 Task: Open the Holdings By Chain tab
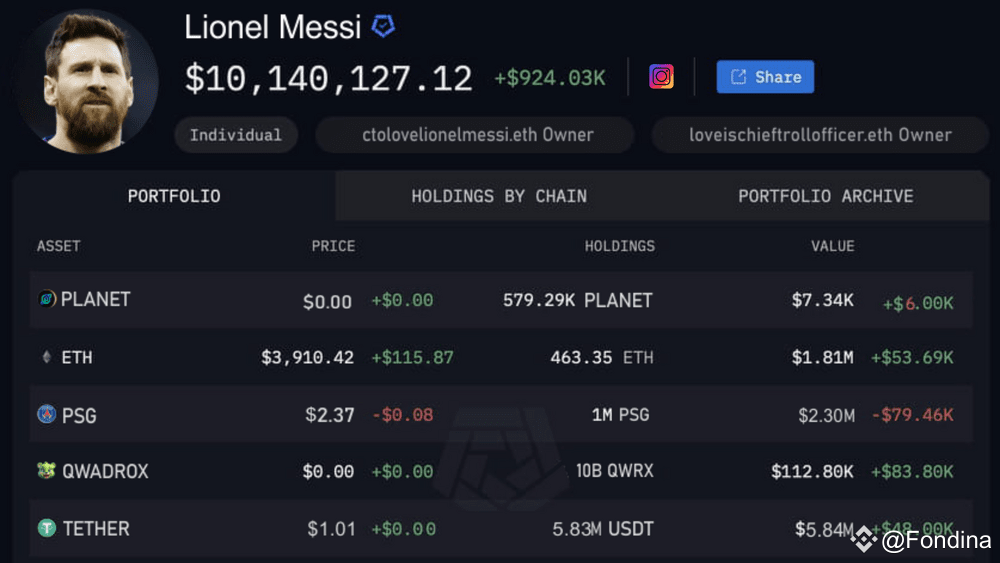[499, 196]
